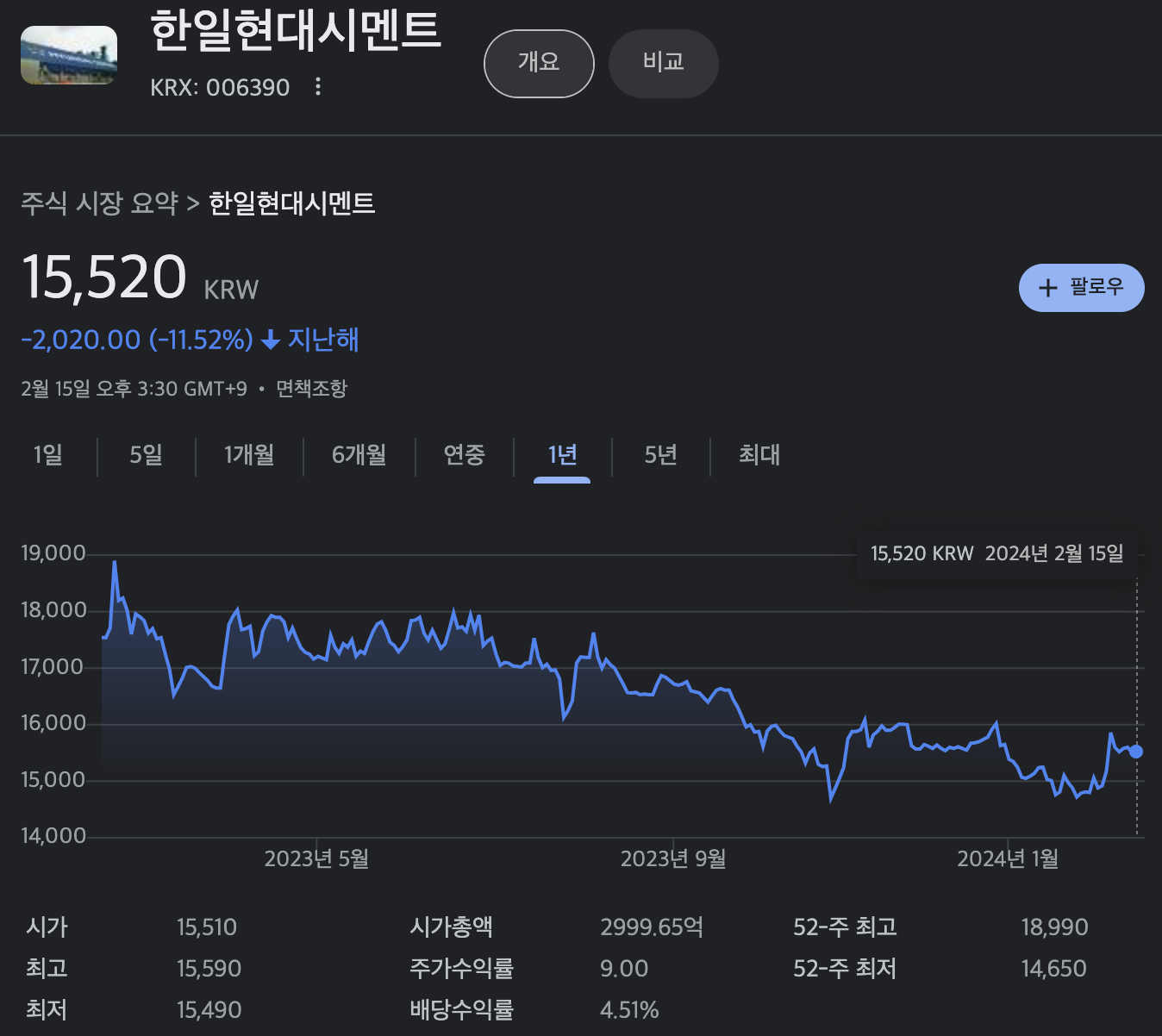Switch chart to the 5년 range

point(660,454)
